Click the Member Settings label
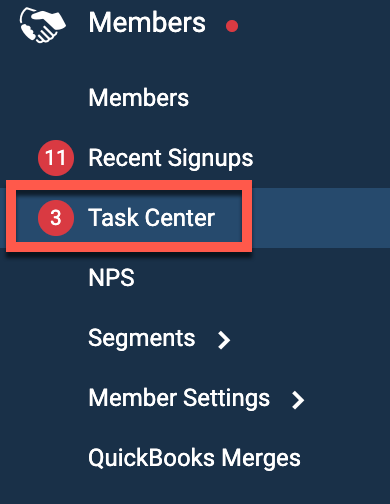Screen dimensions: 390x504 click(x=179, y=398)
